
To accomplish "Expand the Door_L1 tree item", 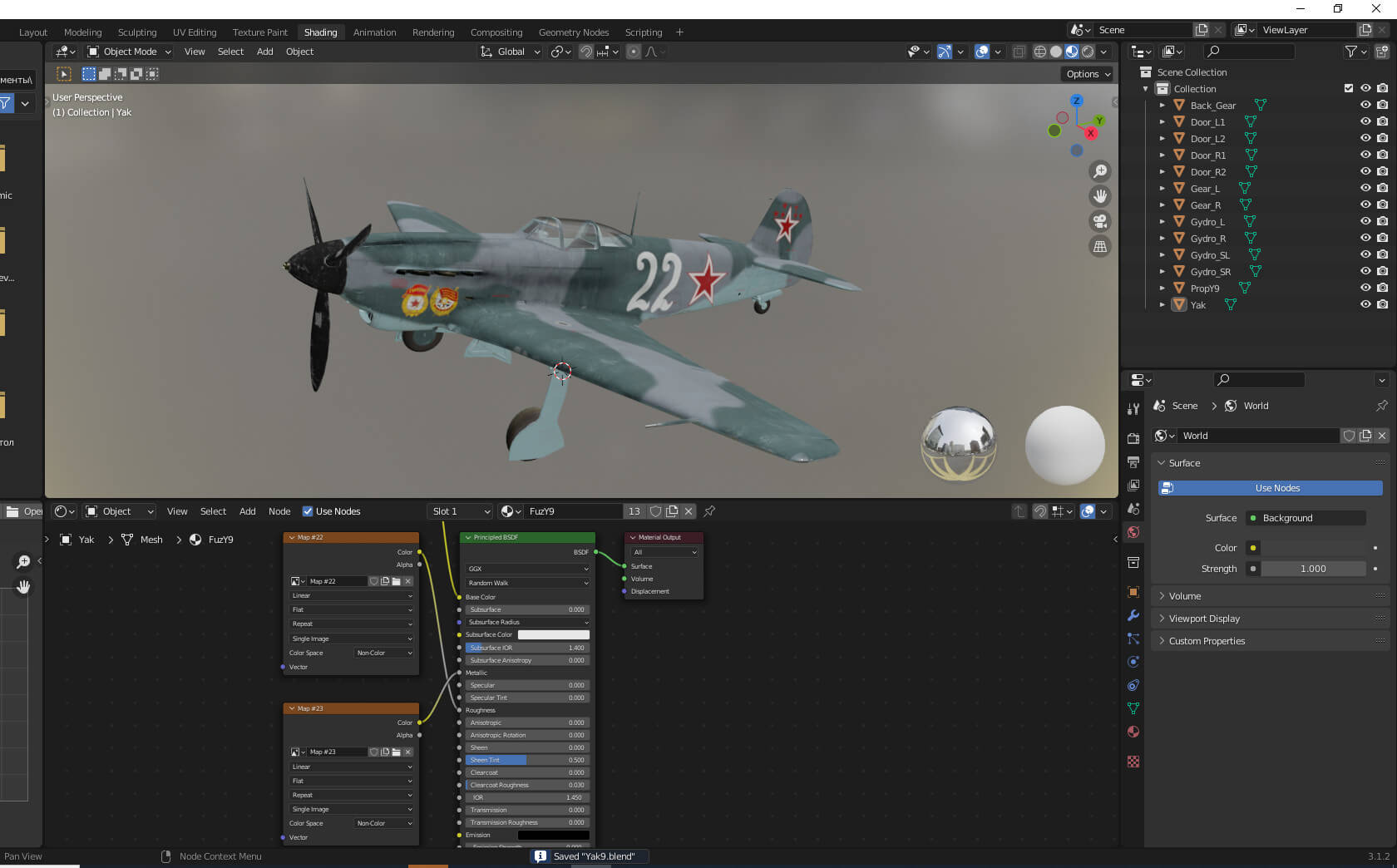I will pyautogui.click(x=1162, y=122).
